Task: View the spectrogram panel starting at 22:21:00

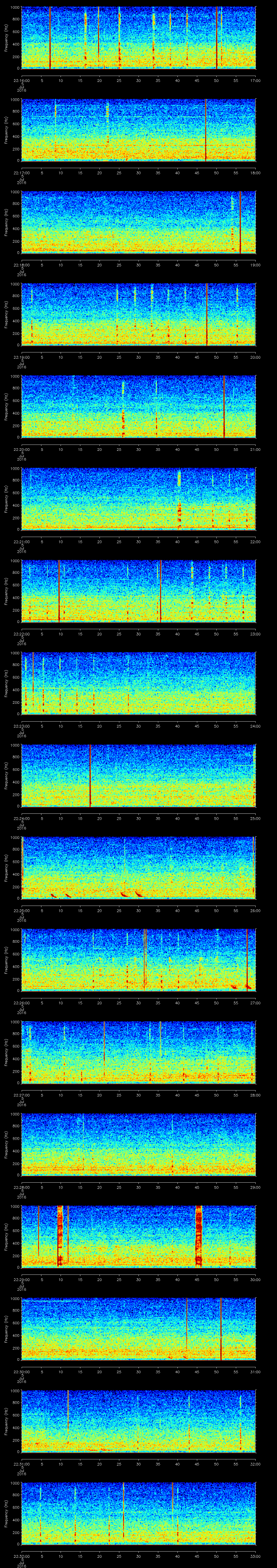Action: pos(139,499)
